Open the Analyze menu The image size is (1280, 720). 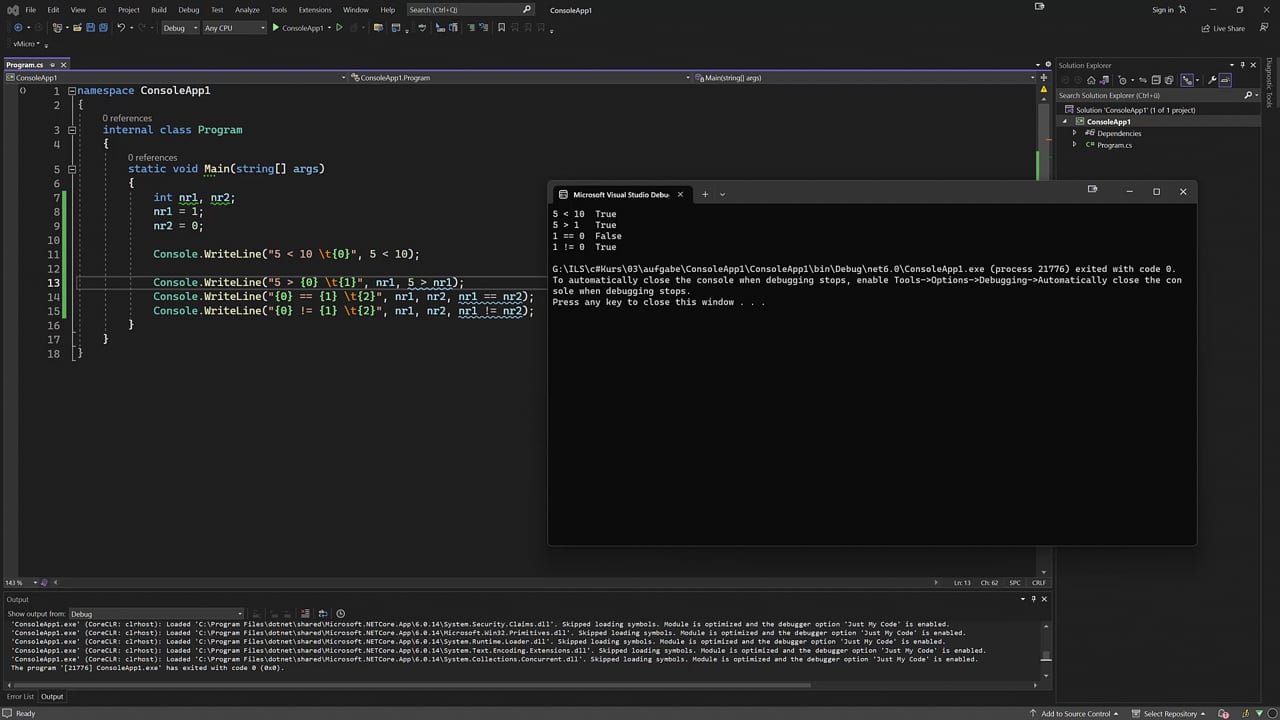(247, 9)
